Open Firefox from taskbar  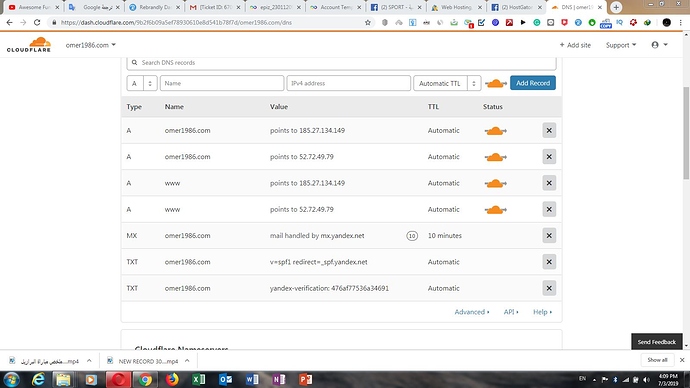[172, 379]
